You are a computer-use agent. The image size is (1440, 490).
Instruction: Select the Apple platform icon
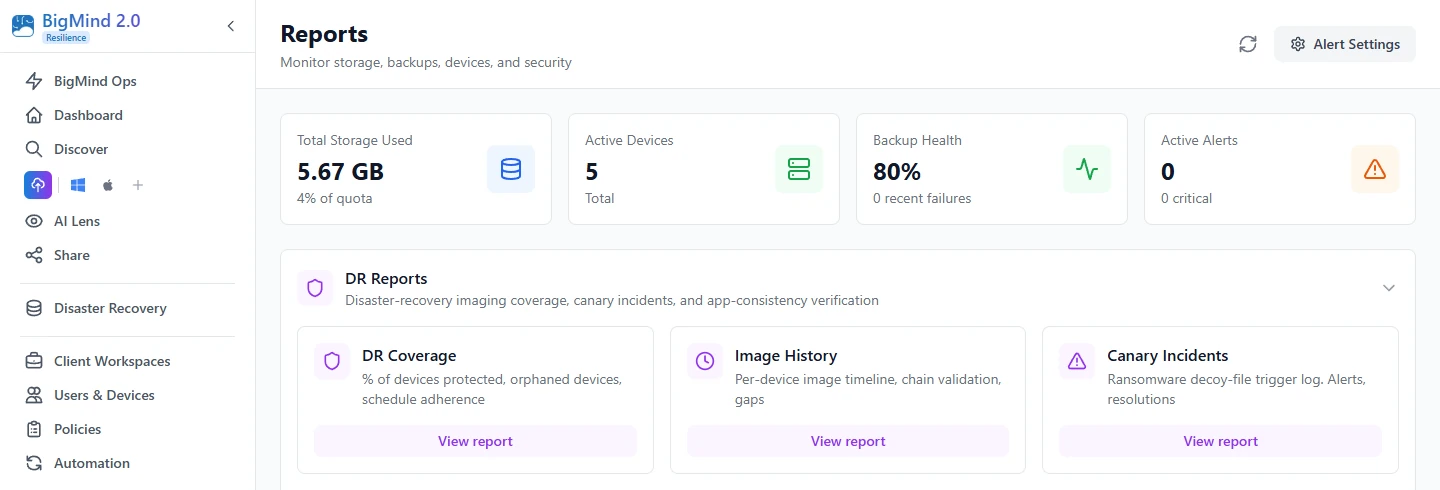[x=108, y=185]
